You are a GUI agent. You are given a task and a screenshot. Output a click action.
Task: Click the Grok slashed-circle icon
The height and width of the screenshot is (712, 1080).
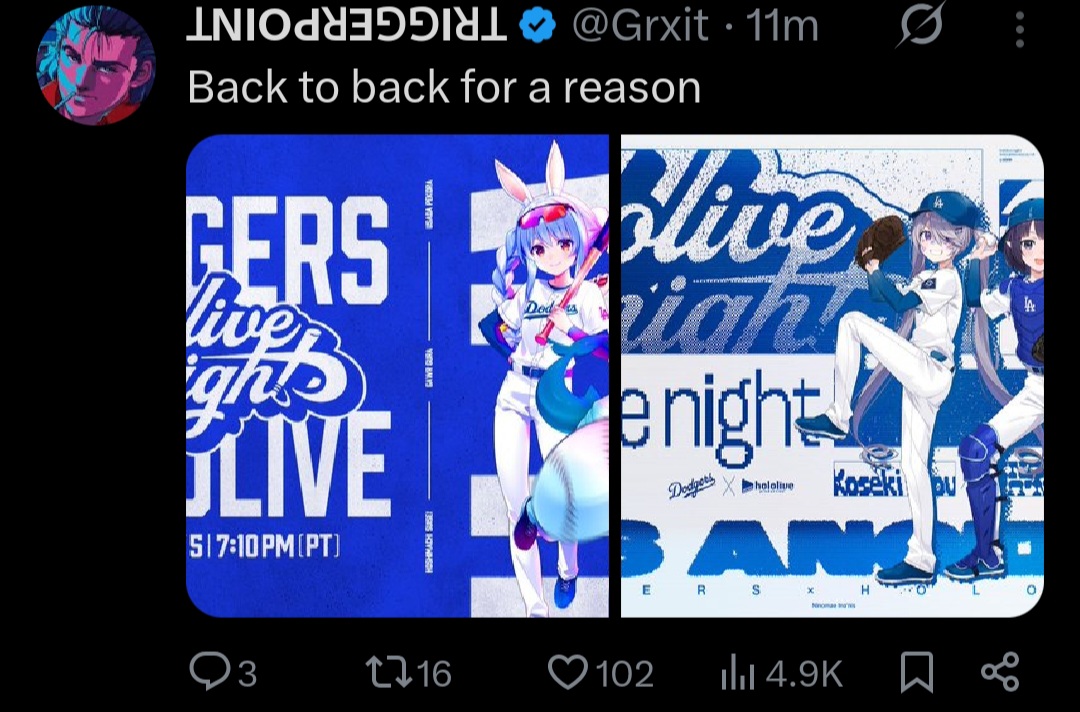point(921,27)
